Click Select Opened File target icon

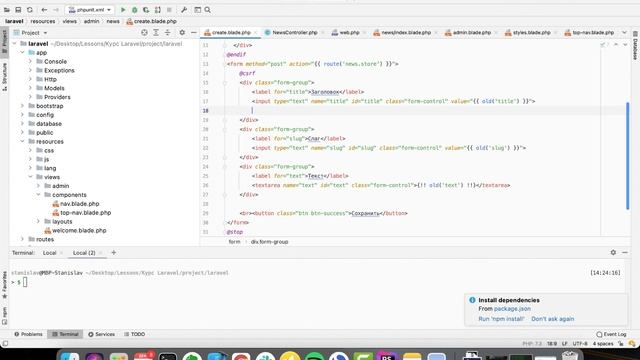pos(144,33)
